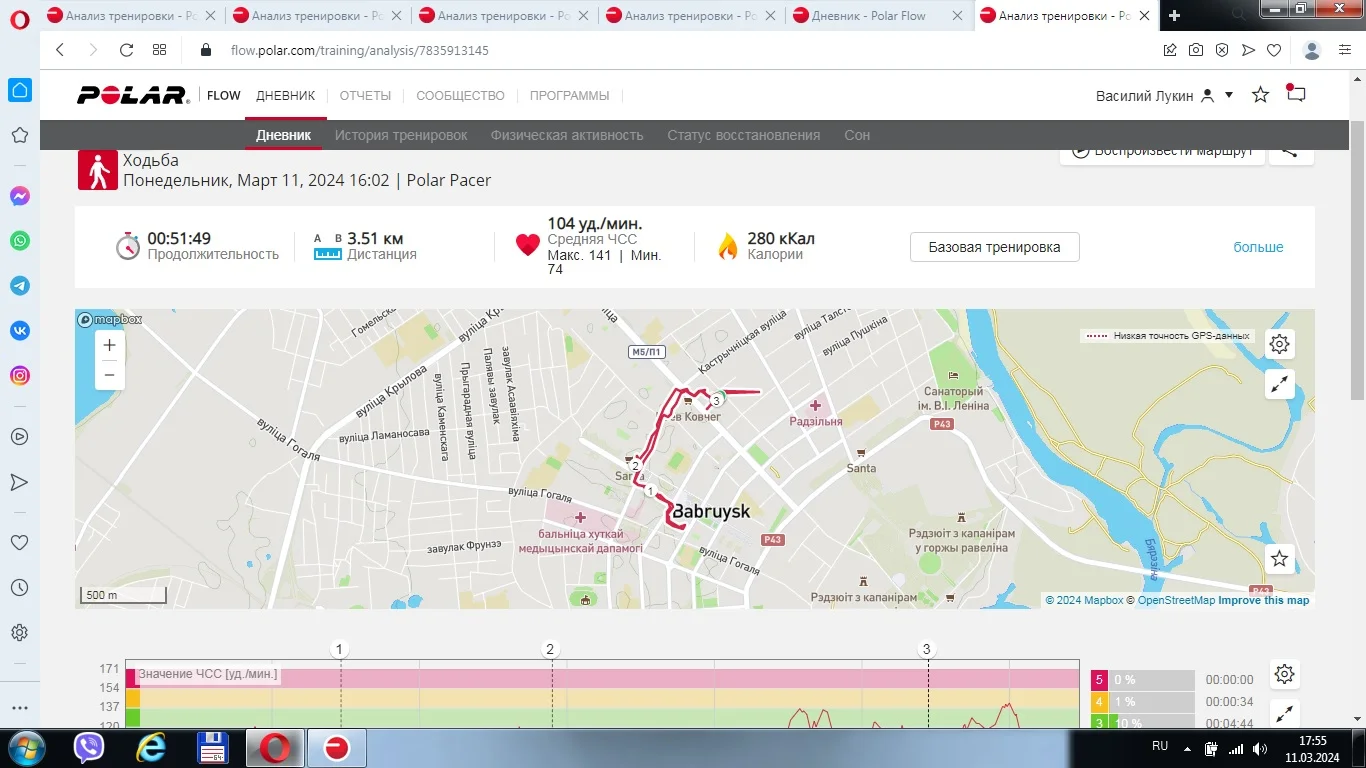This screenshot has width=1366, height=768.
Task: Click Базовая тренировка button
Action: point(995,247)
